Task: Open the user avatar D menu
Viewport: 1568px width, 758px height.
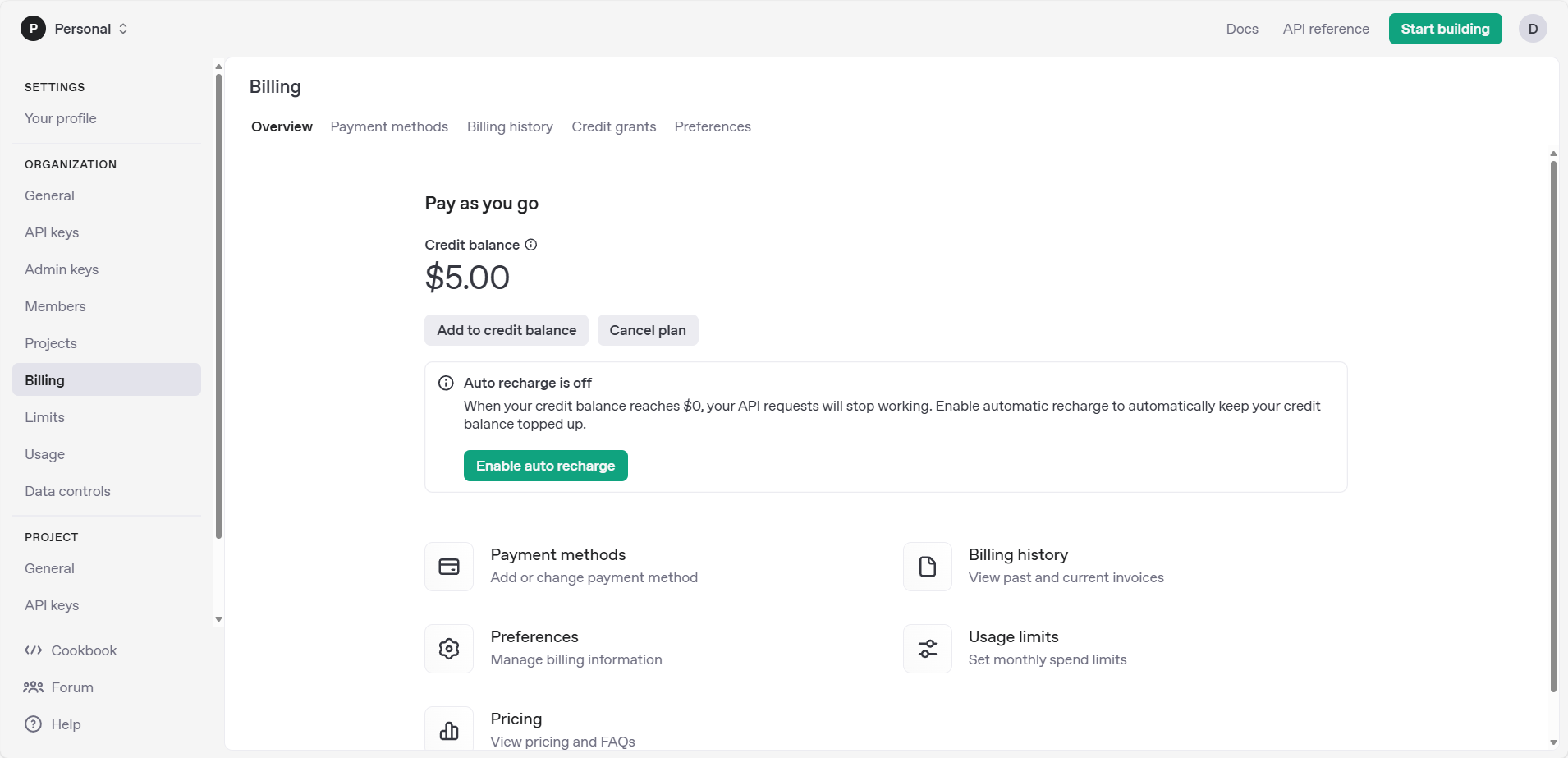Action: pyautogui.click(x=1533, y=29)
